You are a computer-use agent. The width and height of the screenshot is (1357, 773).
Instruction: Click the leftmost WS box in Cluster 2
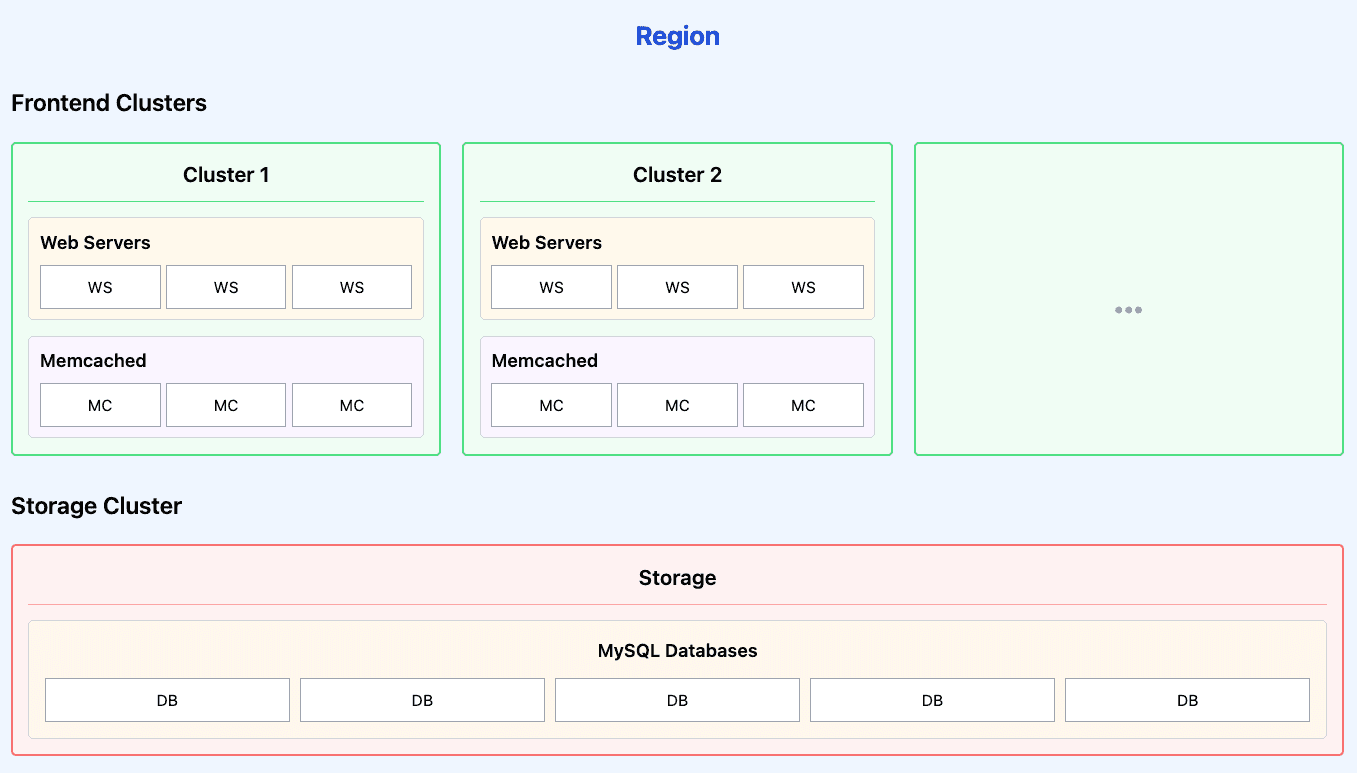coord(551,287)
